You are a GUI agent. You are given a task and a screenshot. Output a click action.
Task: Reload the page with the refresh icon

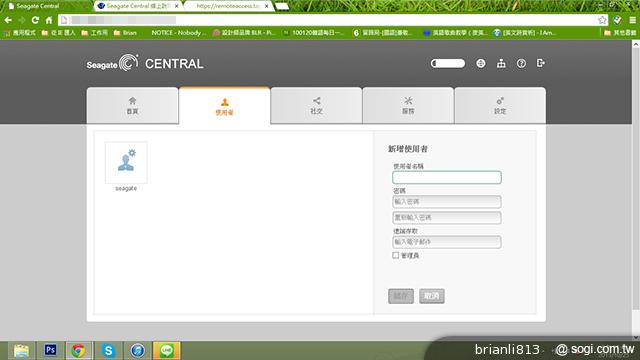35,20
